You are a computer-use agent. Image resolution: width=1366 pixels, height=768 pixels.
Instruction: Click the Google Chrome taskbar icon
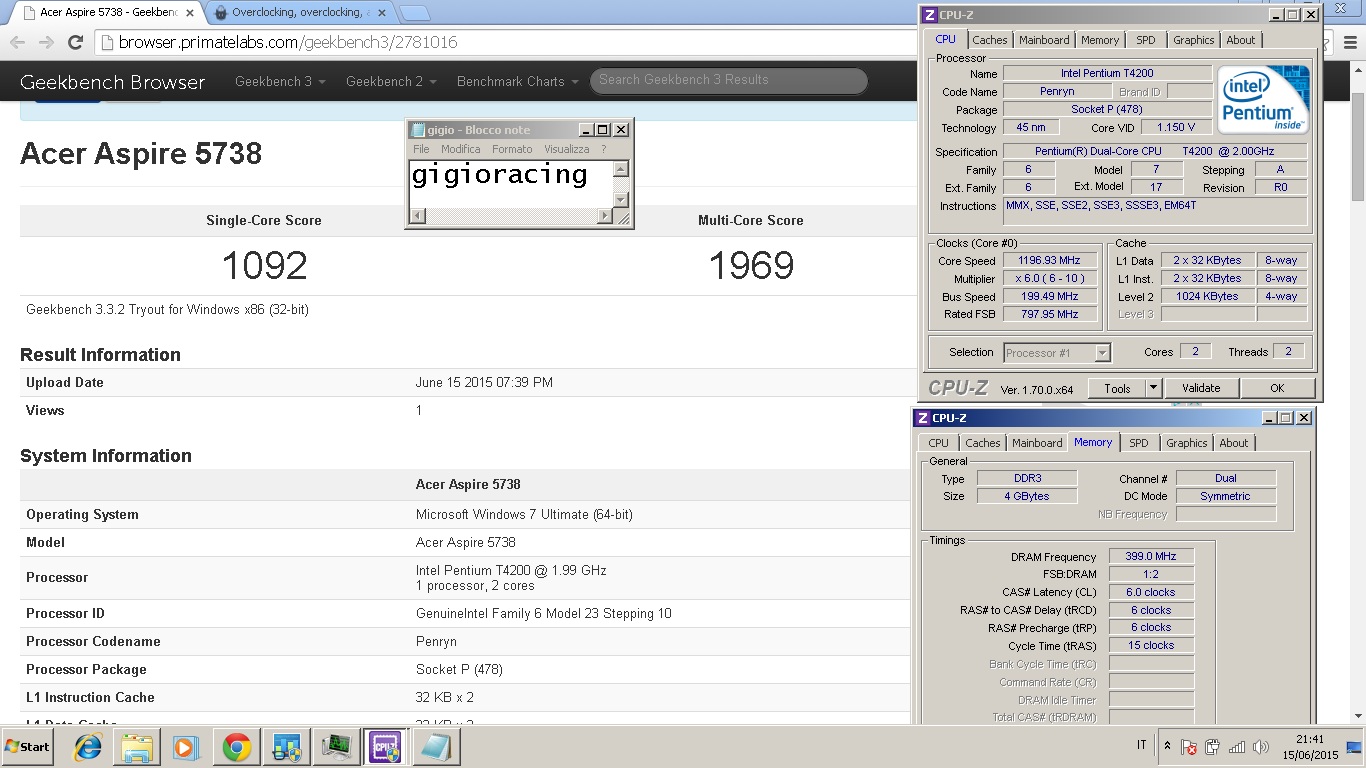pyautogui.click(x=237, y=747)
